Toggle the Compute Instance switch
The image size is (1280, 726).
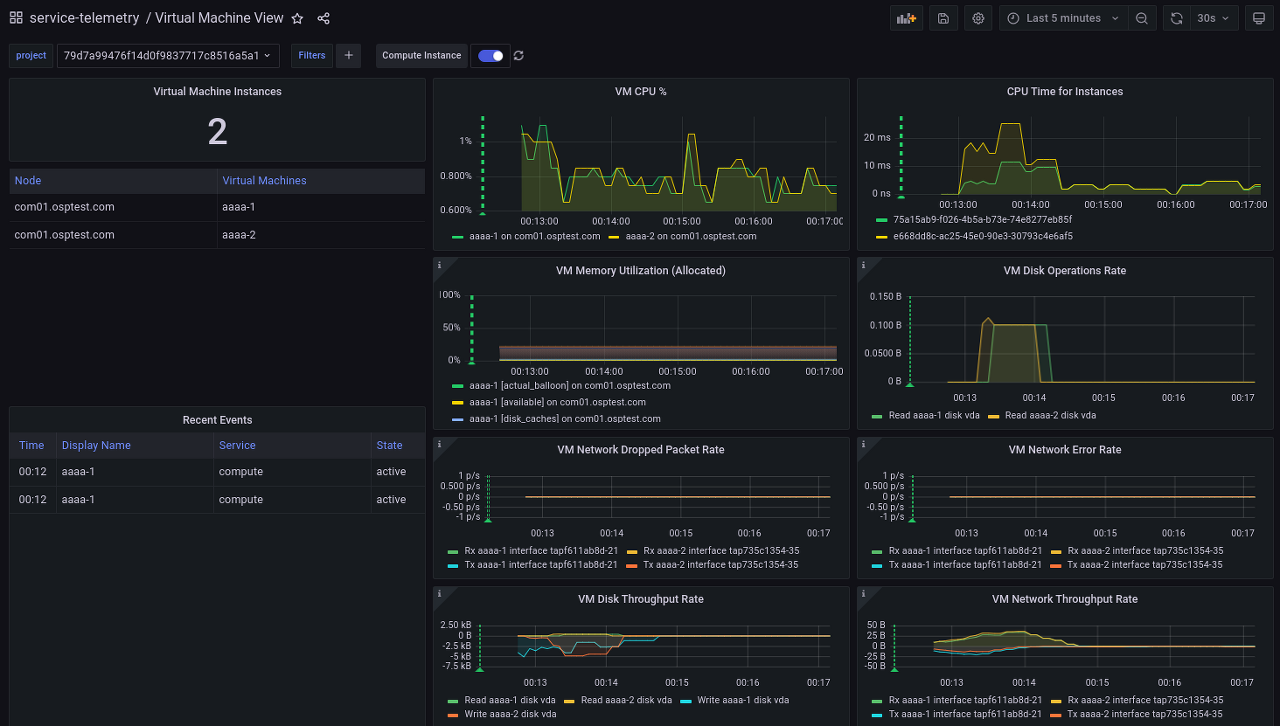(490, 56)
